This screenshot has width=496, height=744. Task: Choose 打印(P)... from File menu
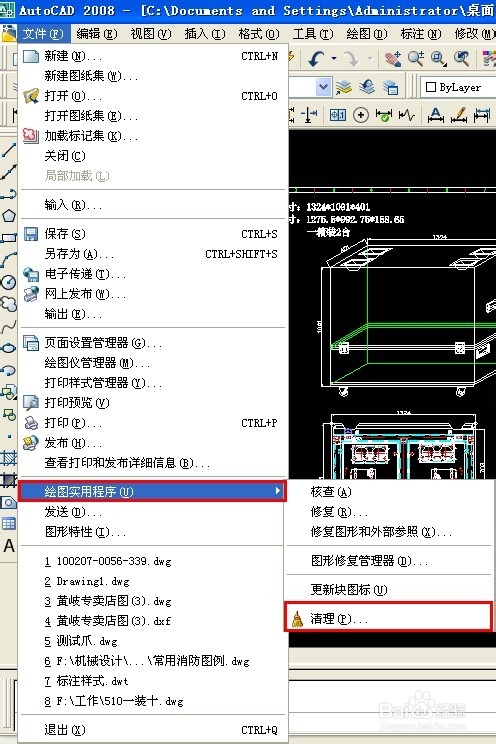click(x=153, y=423)
